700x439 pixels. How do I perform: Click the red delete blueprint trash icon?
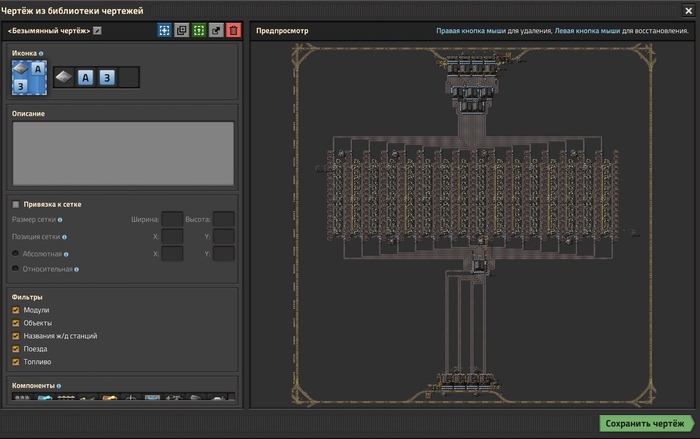tap(233, 31)
